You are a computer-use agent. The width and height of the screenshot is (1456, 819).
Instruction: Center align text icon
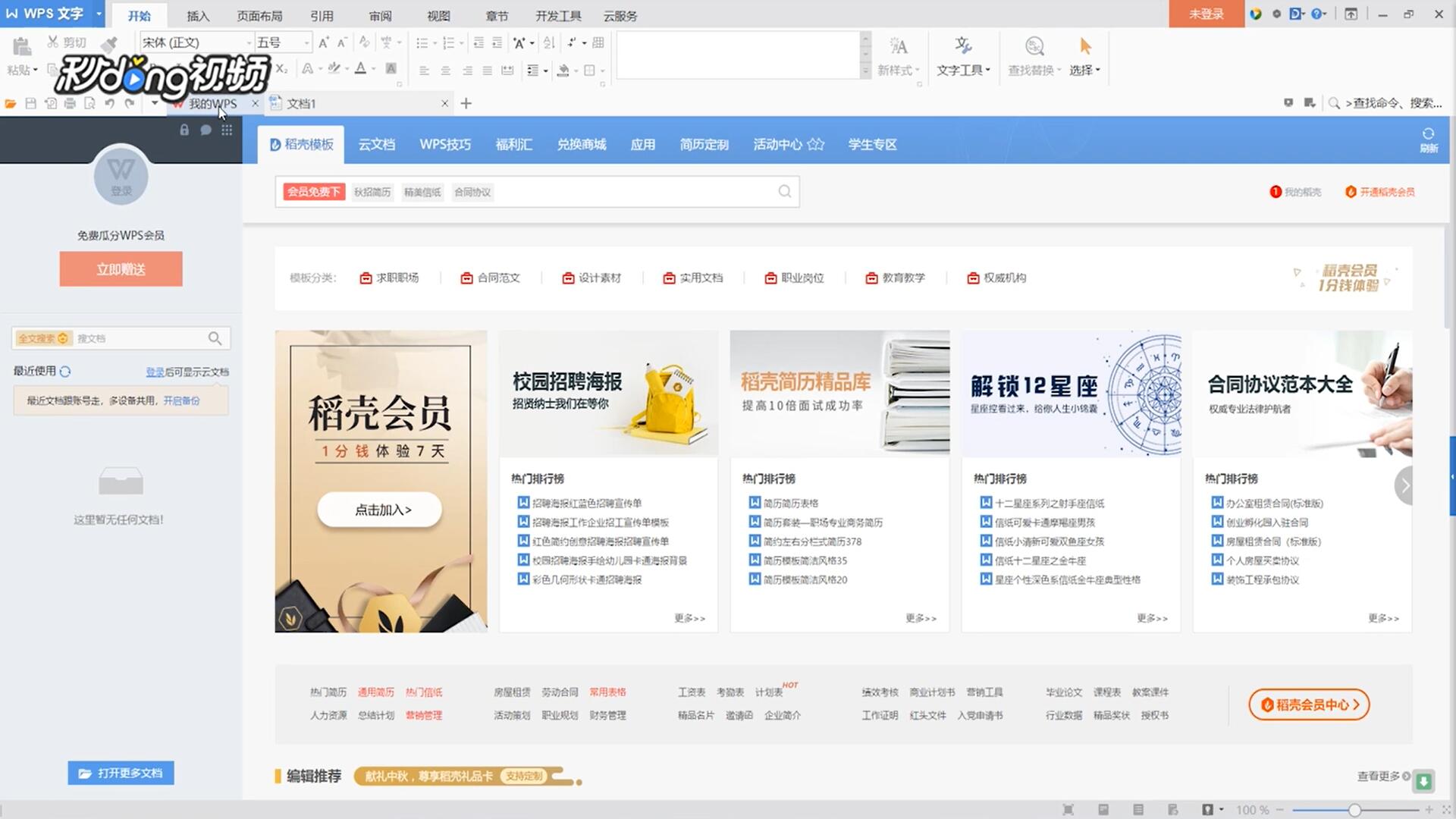click(x=445, y=70)
